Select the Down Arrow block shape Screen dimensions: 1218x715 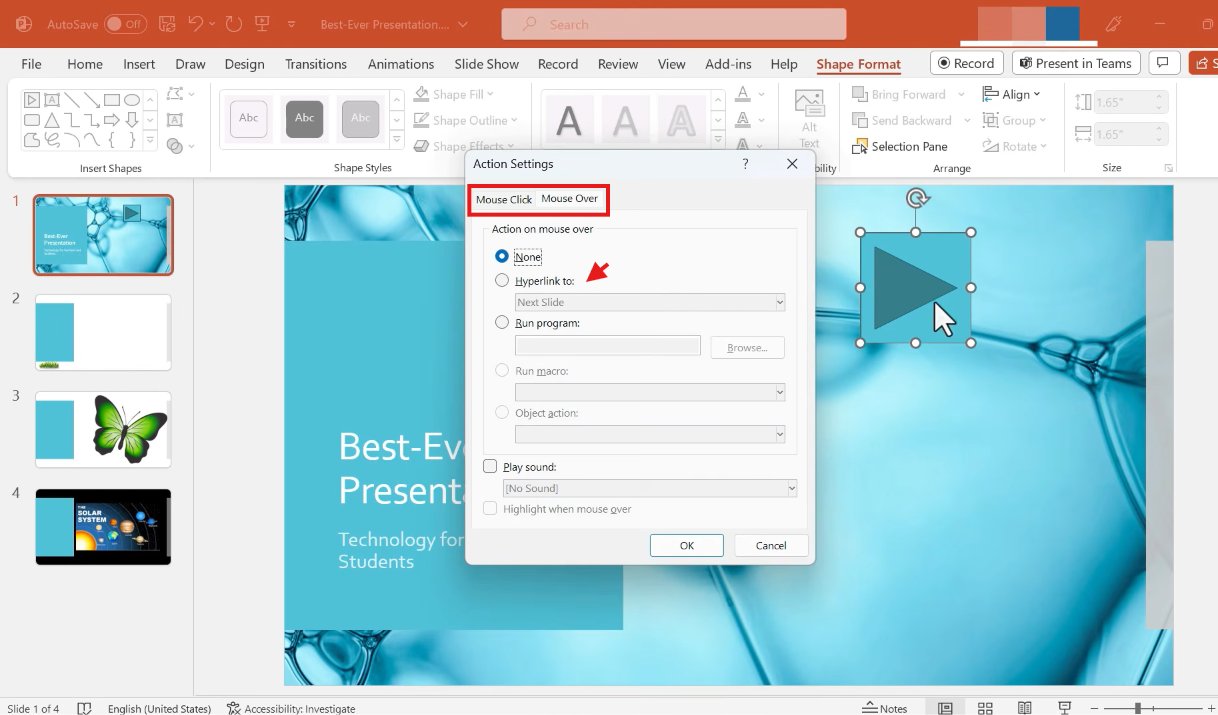pos(132,120)
